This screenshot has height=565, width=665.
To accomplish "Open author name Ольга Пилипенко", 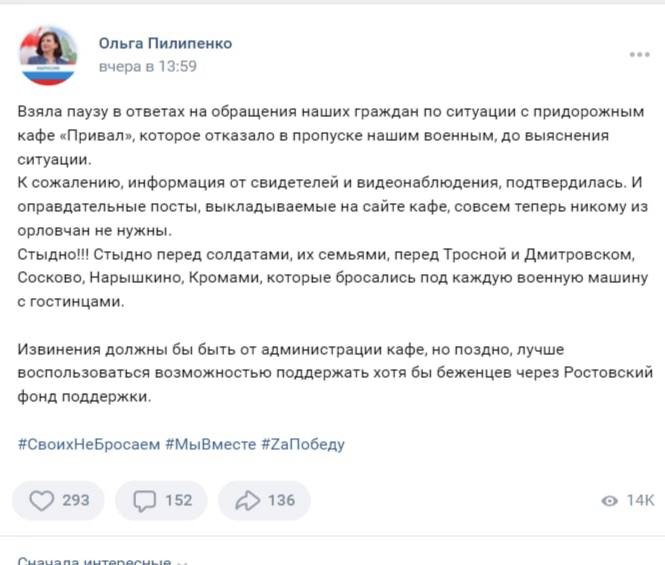I will coord(165,43).
